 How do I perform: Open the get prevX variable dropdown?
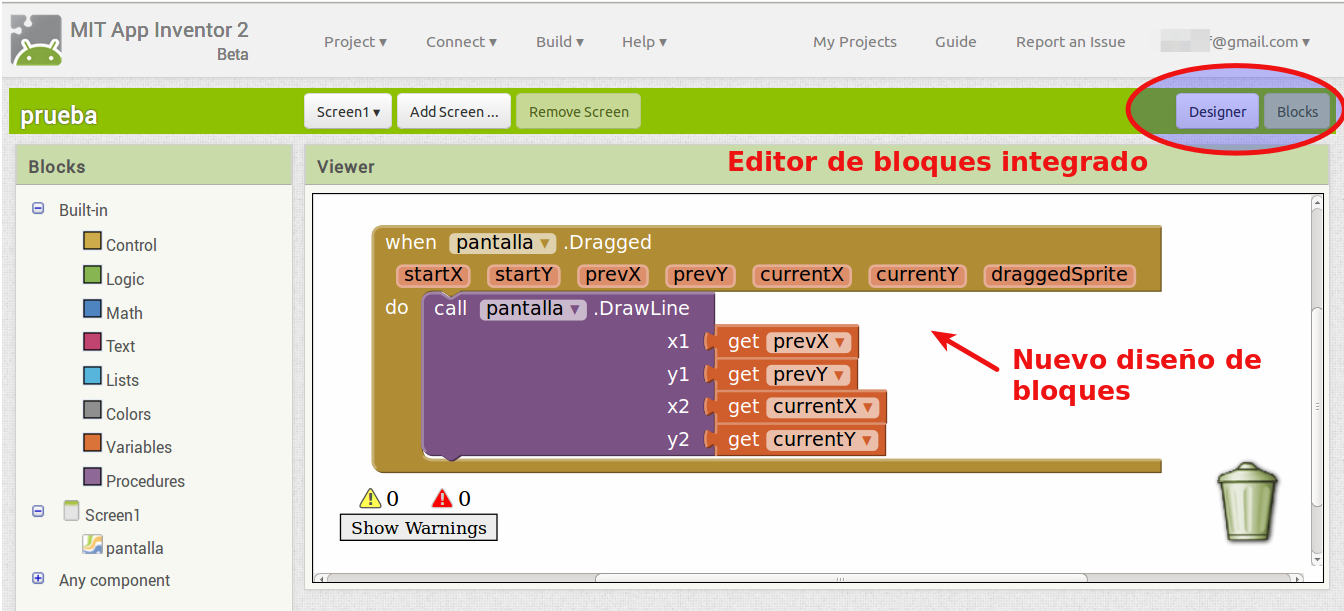[808, 342]
